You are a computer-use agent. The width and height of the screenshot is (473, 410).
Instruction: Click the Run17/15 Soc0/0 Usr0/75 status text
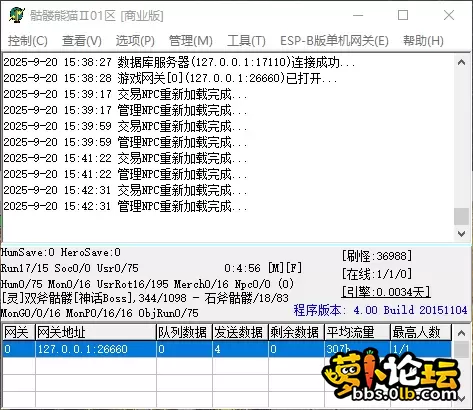tap(69, 268)
